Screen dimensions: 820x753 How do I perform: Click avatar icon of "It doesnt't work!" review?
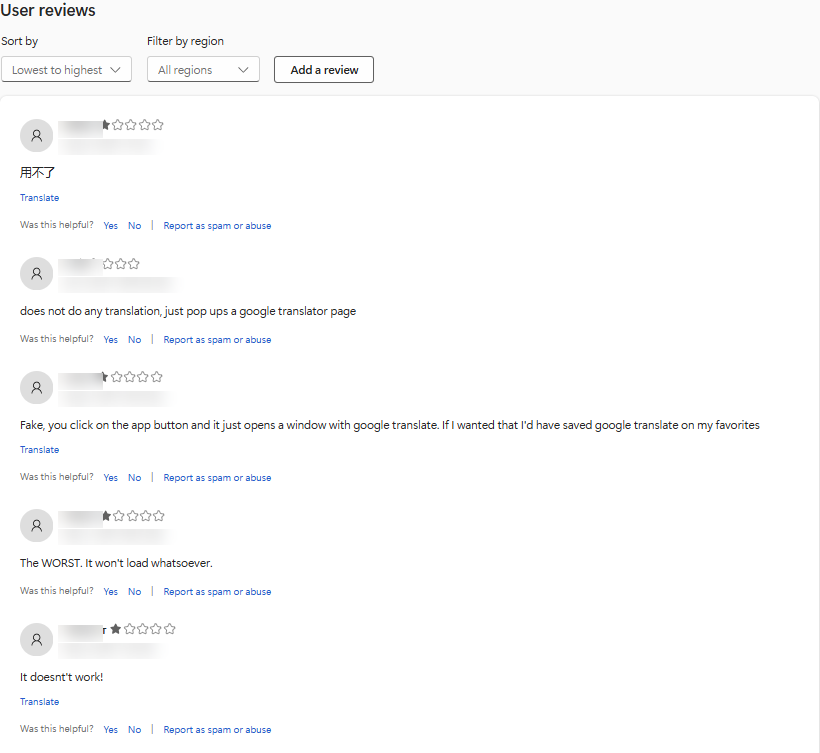point(37,640)
